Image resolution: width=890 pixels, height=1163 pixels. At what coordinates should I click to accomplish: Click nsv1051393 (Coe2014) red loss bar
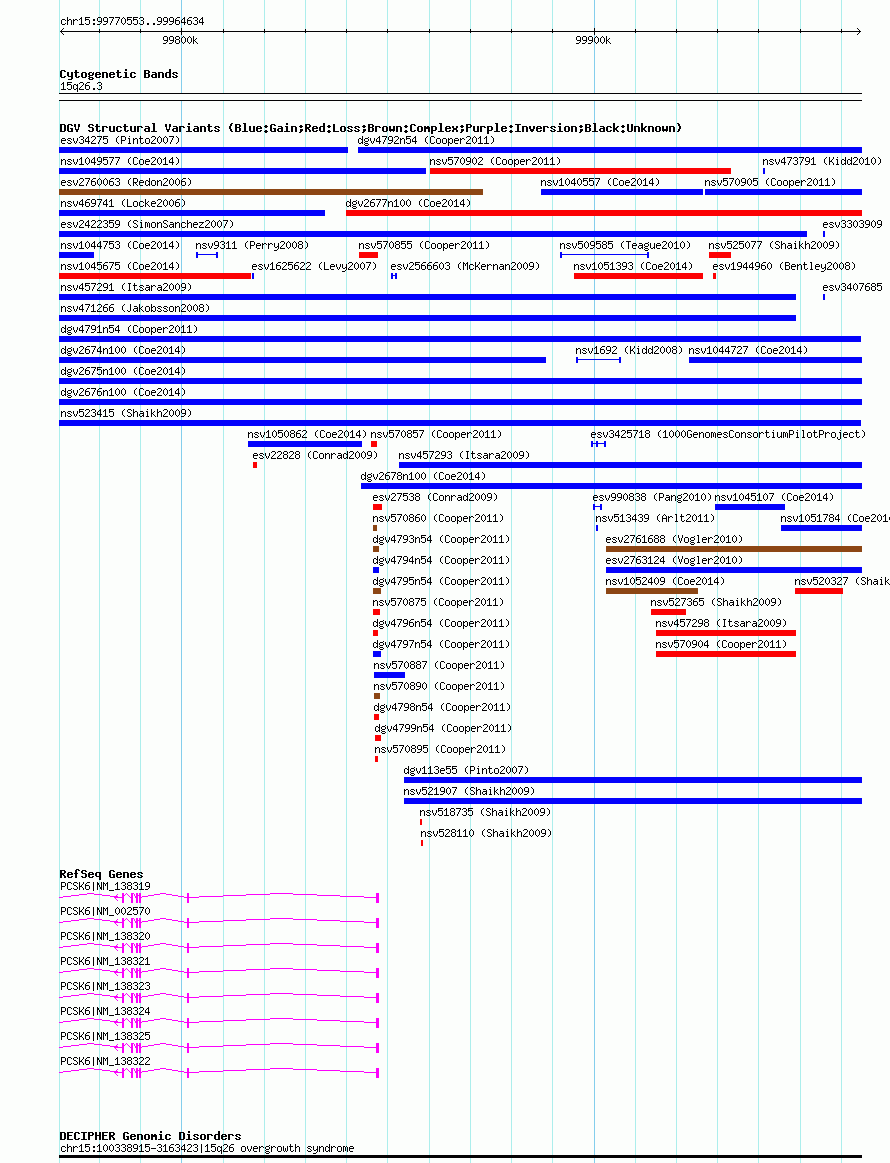click(638, 276)
